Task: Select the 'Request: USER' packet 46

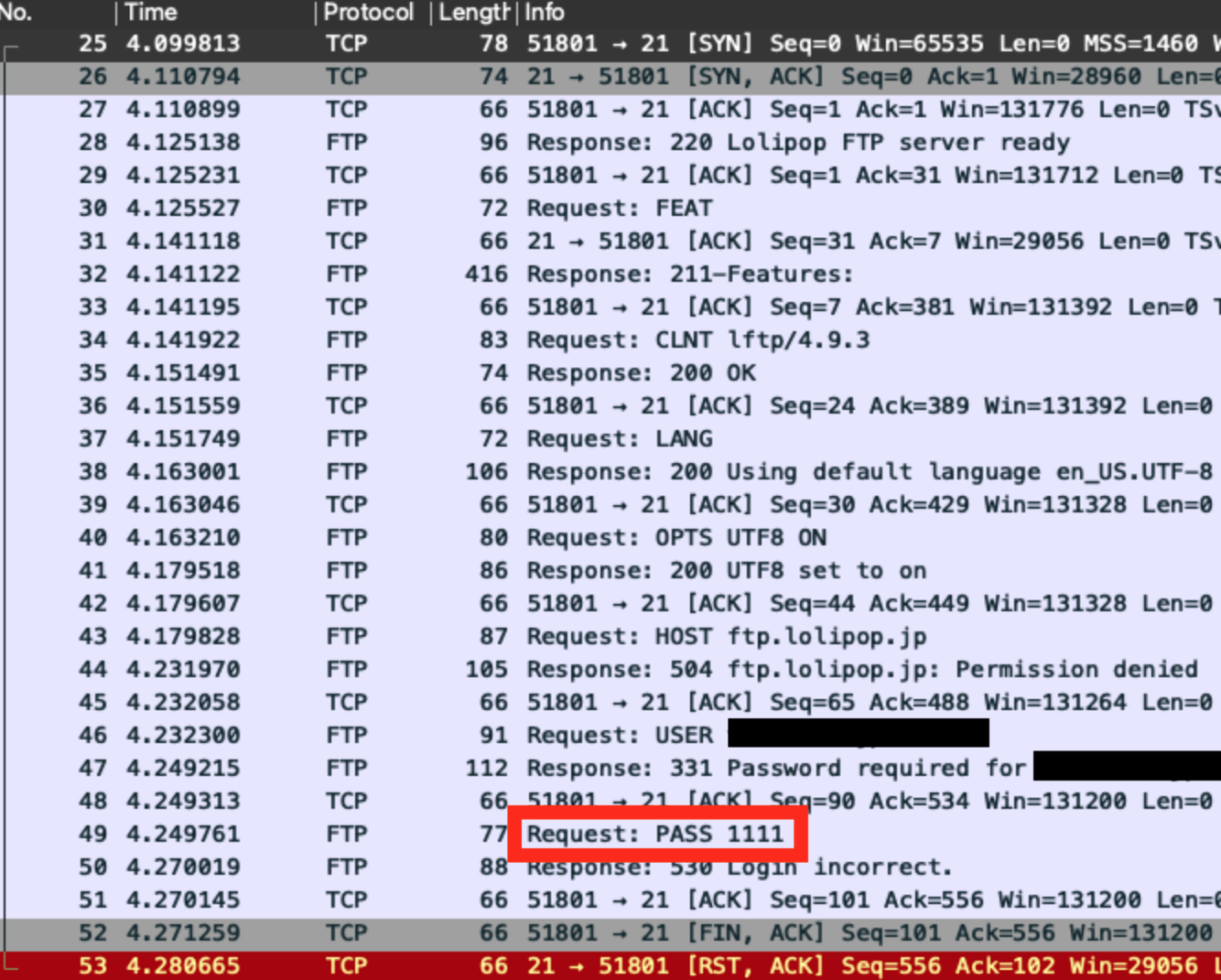Action: tap(610, 736)
